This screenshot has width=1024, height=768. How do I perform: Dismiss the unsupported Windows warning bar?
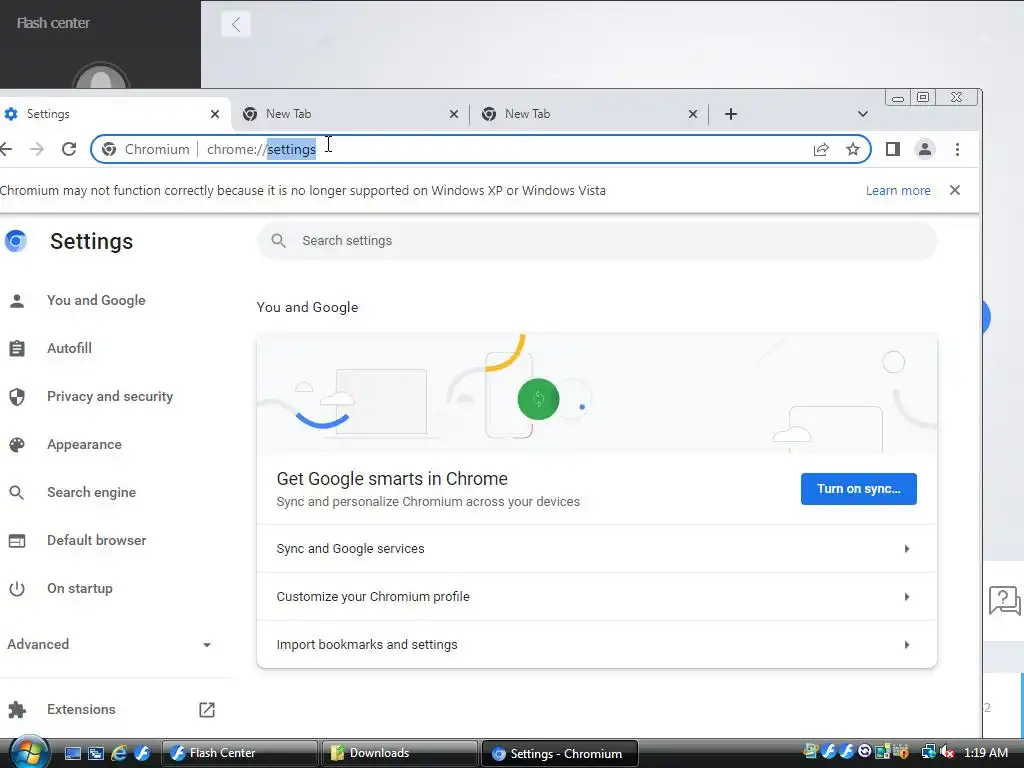coord(955,190)
